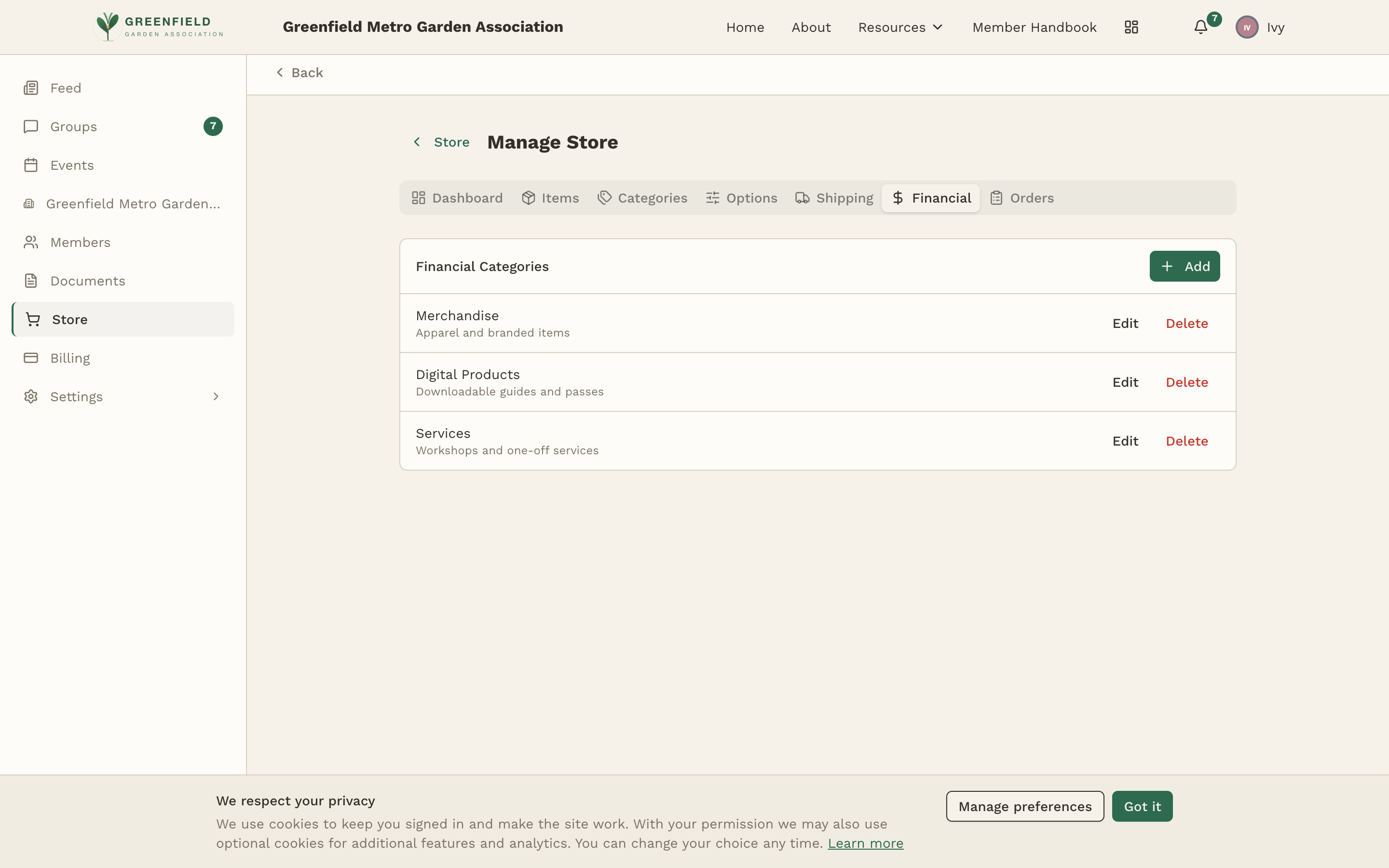Delete the Merchandise category
The image size is (1389, 868).
(x=1187, y=323)
